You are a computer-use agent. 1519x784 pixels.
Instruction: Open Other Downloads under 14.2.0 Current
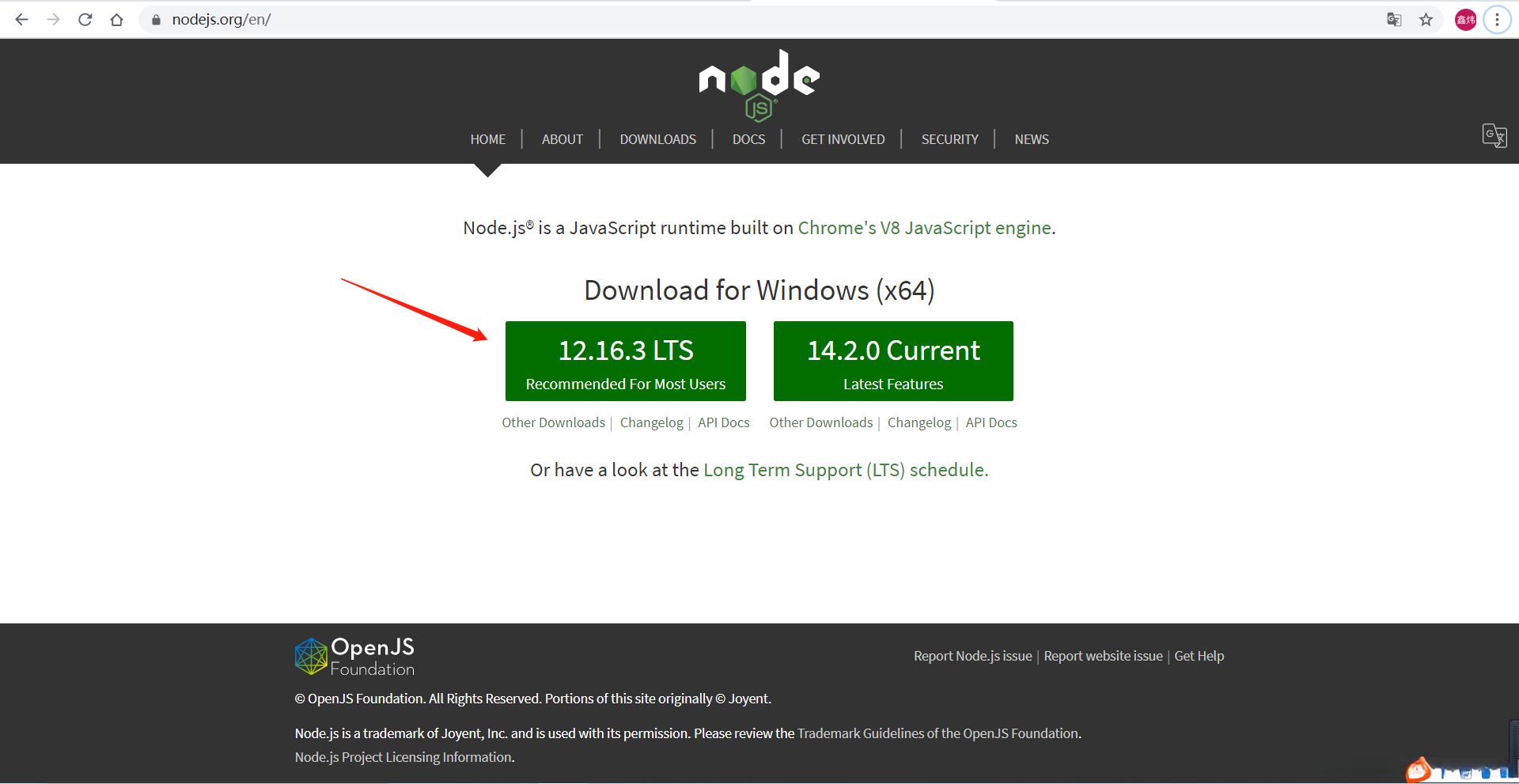[821, 422]
